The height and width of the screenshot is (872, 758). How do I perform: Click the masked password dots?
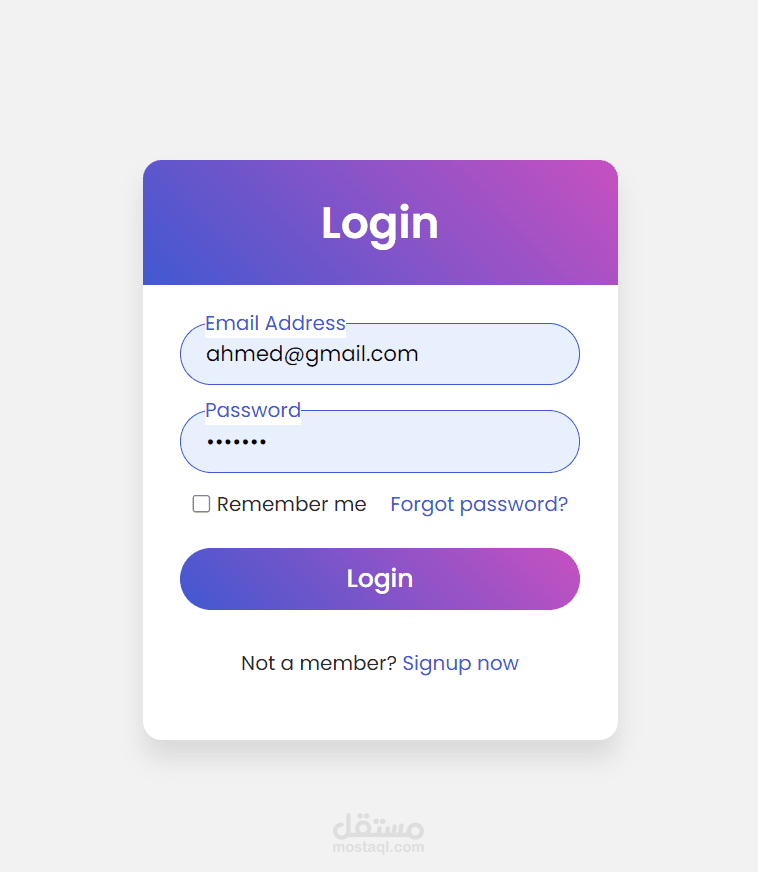tap(236, 442)
